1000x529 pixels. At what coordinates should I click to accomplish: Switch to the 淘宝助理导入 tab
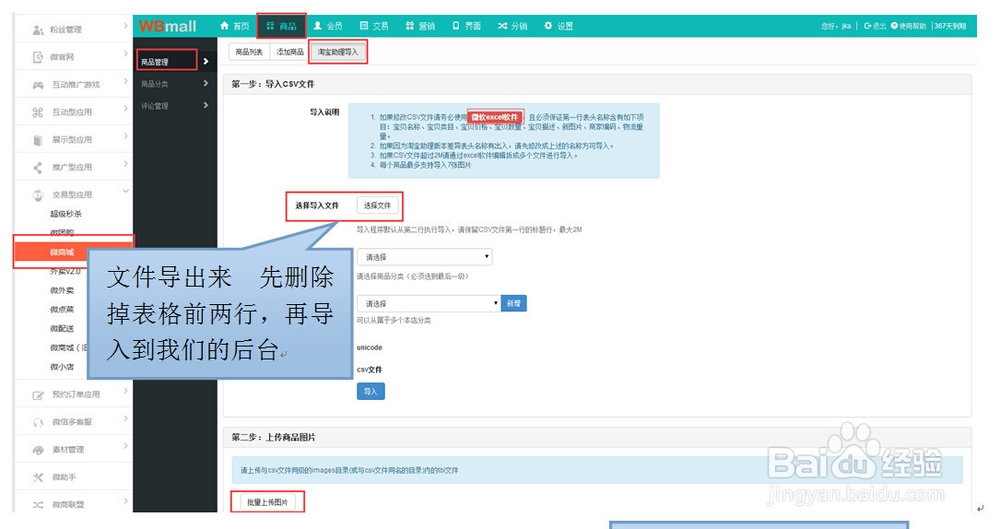(x=338, y=52)
